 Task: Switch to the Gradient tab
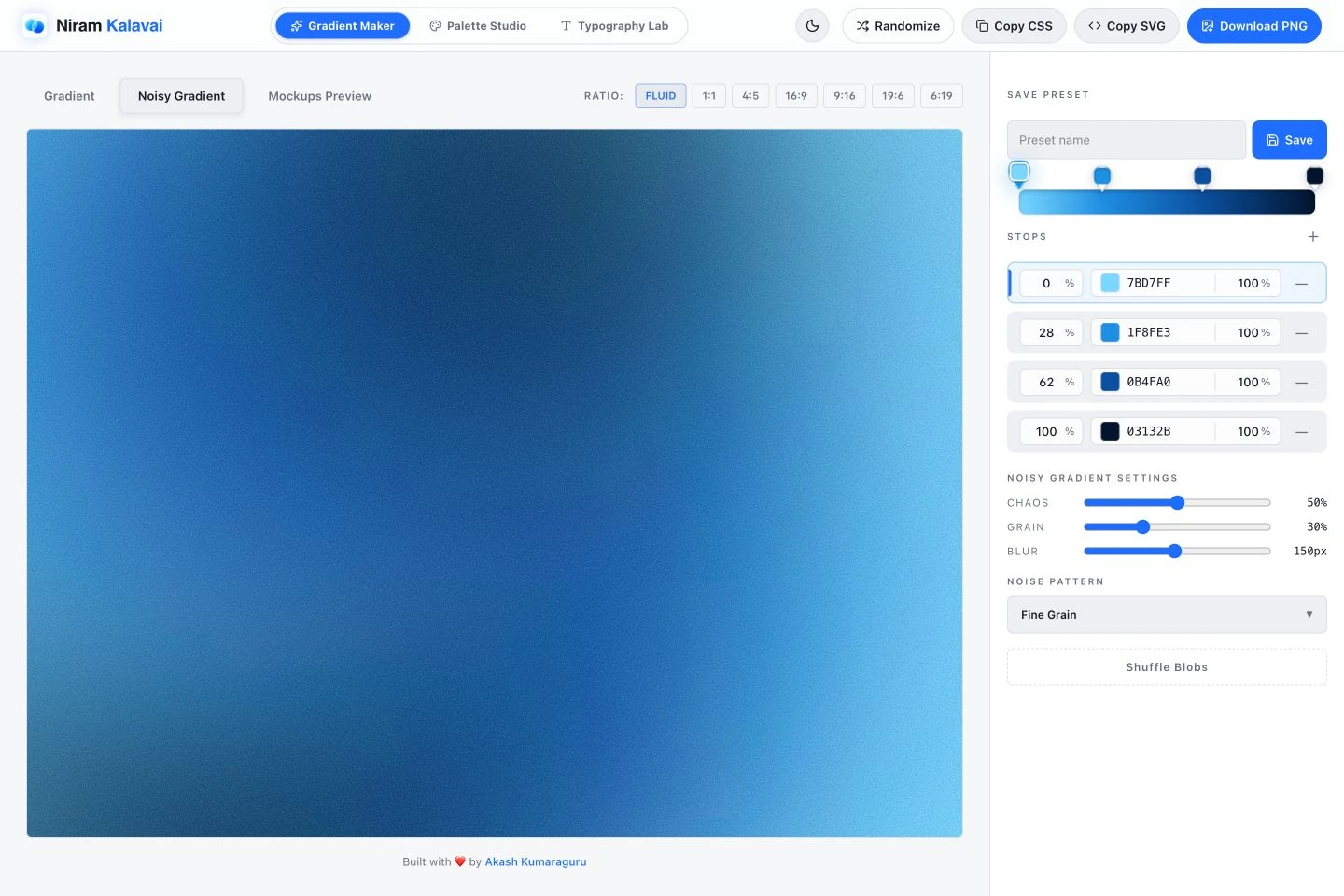pyautogui.click(x=69, y=96)
